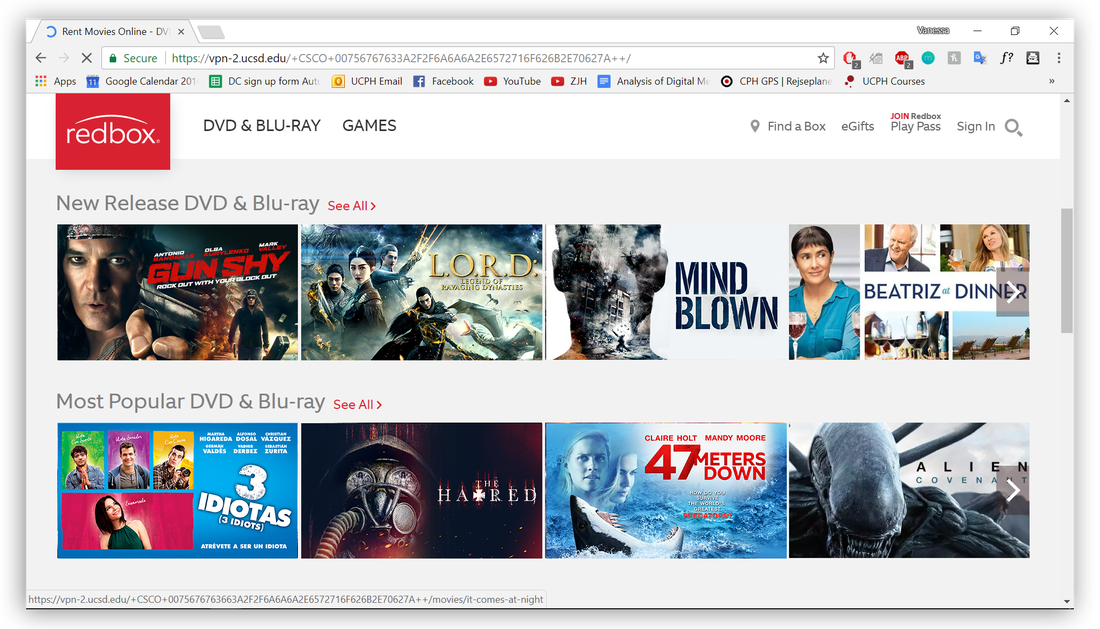Viewport: 1100px width, 629px height.
Task: Open a new tab with the blank tab button
Action: pyautogui.click(x=210, y=32)
